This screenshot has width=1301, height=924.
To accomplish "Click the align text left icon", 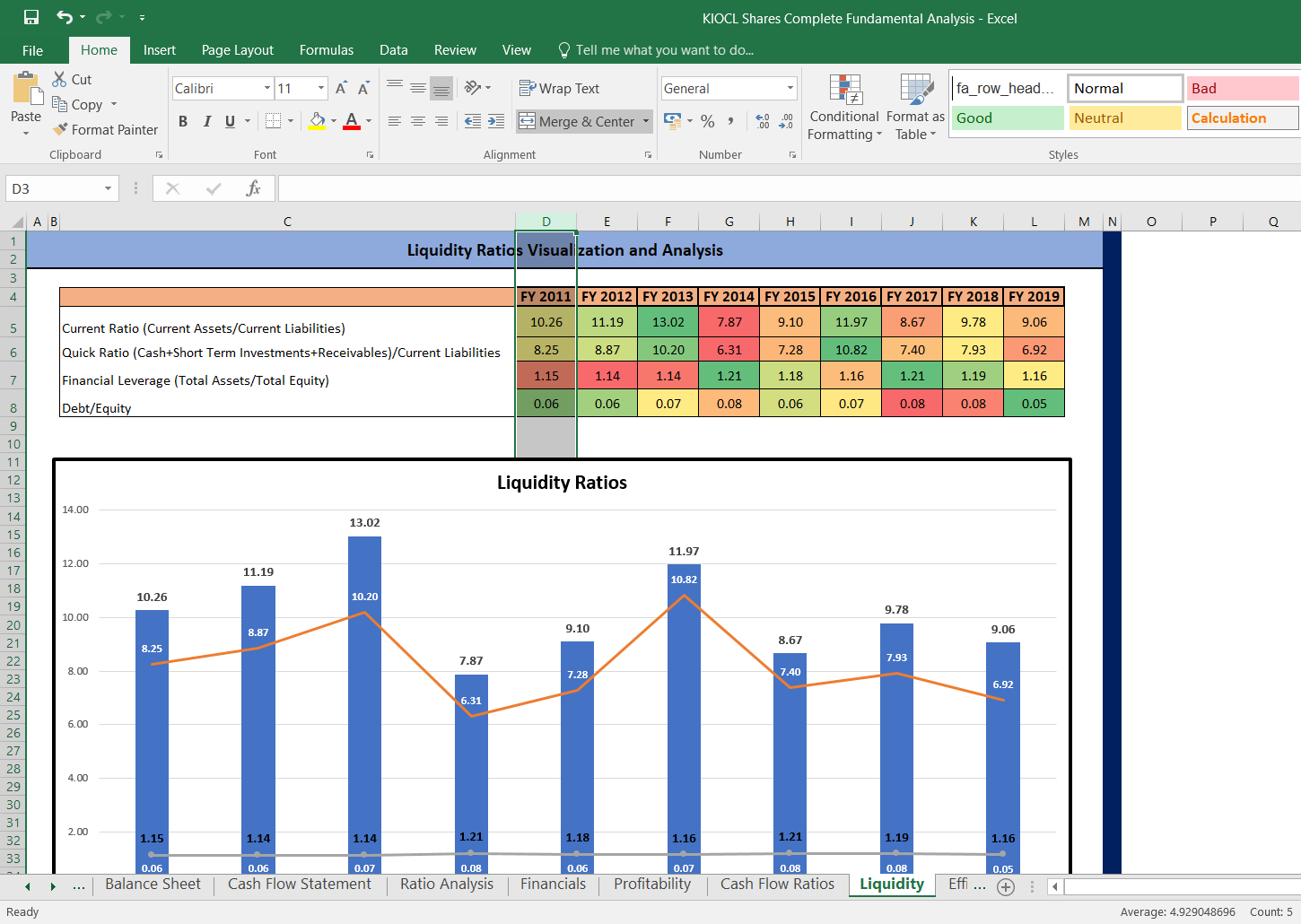I will [395, 121].
